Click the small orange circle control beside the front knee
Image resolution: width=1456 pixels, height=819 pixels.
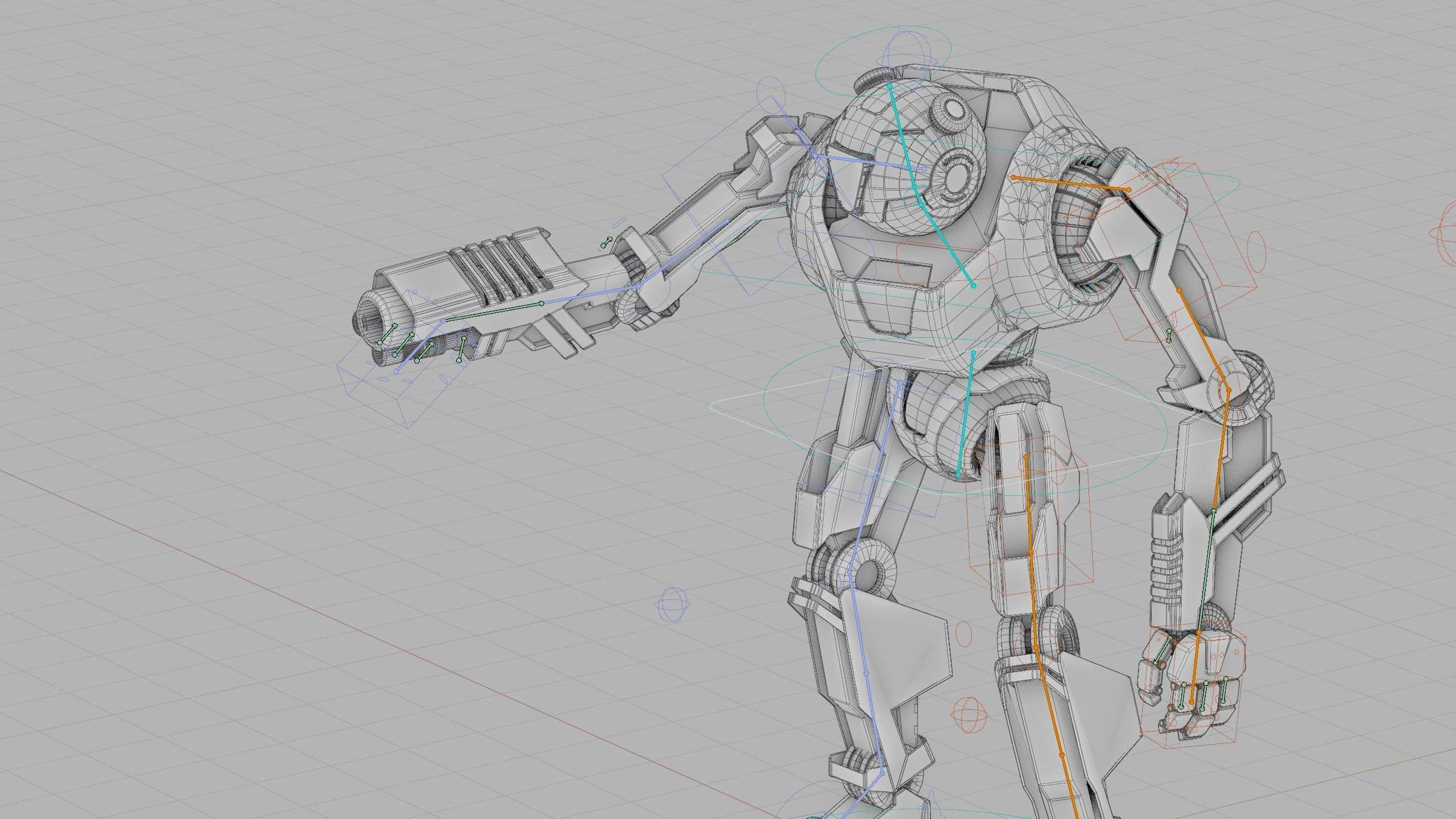click(964, 633)
